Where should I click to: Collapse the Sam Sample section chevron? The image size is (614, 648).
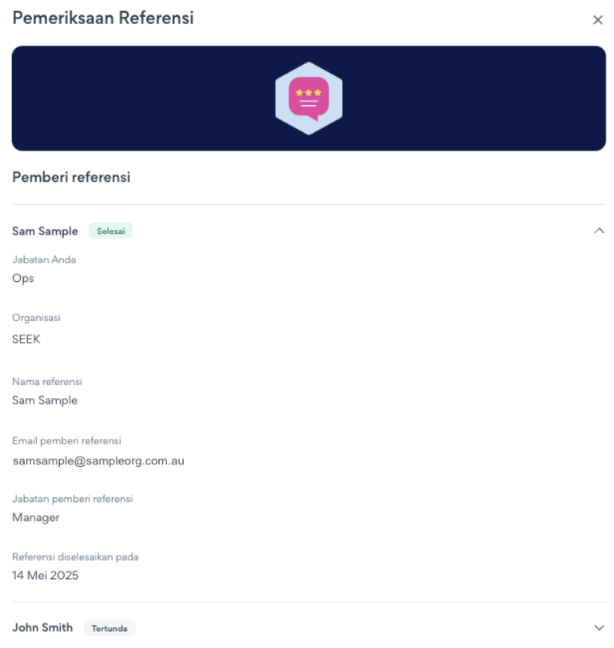pos(599,231)
